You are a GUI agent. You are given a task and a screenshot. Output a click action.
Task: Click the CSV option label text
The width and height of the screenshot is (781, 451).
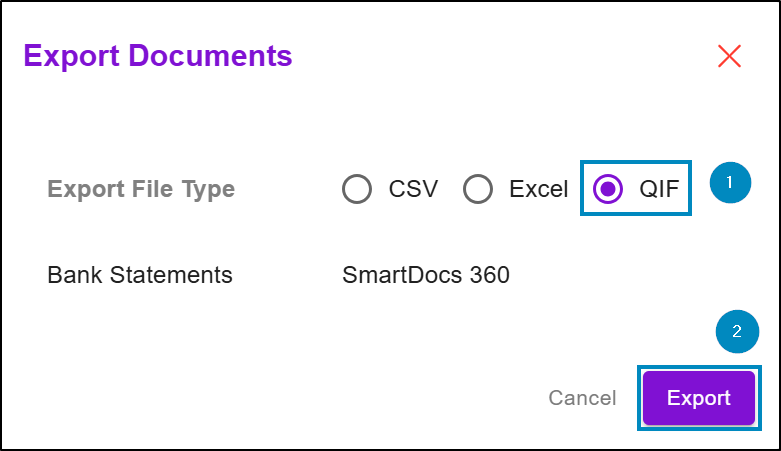[x=413, y=189]
